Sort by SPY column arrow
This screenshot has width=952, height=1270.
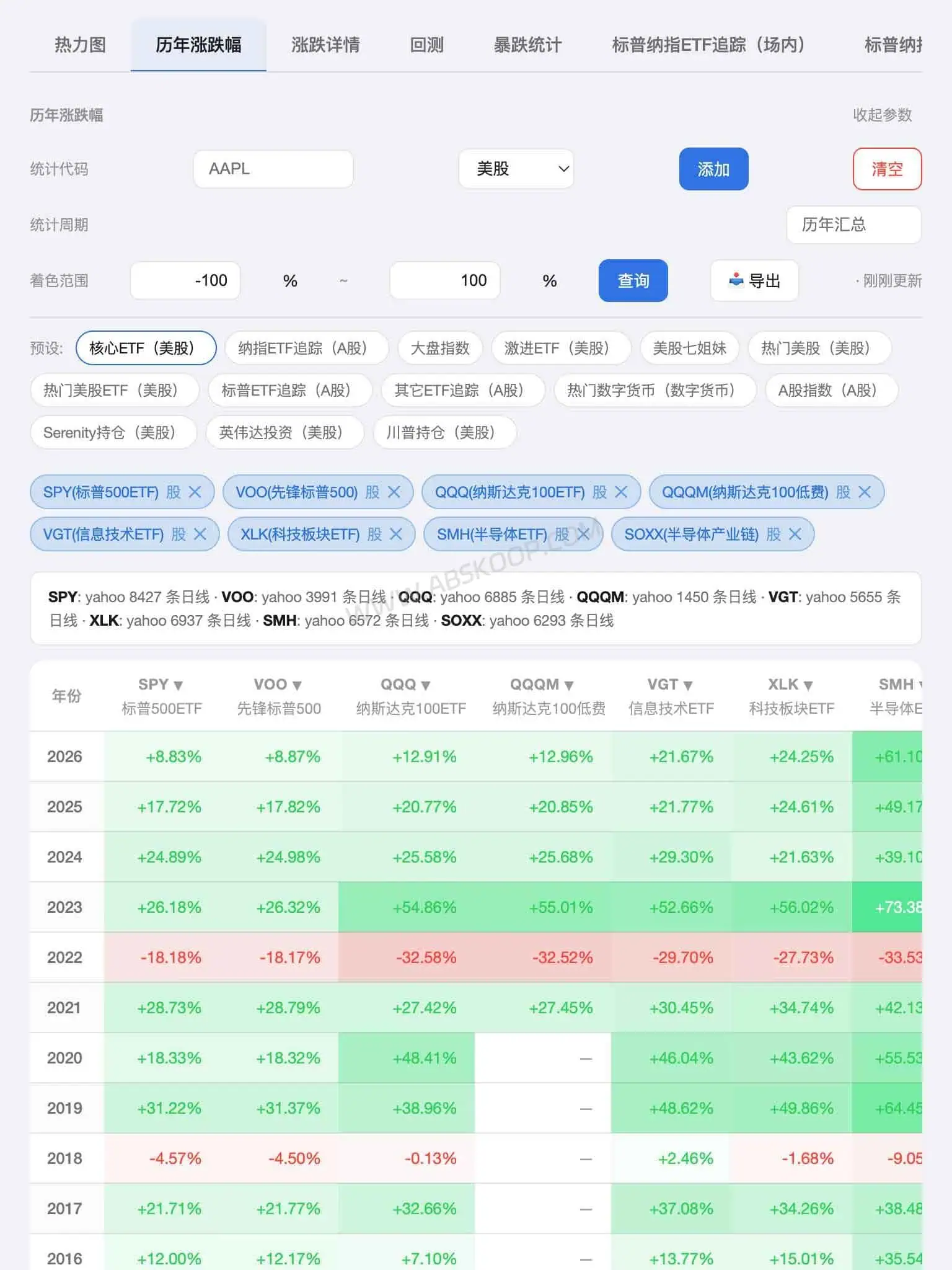(x=178, y=685)
